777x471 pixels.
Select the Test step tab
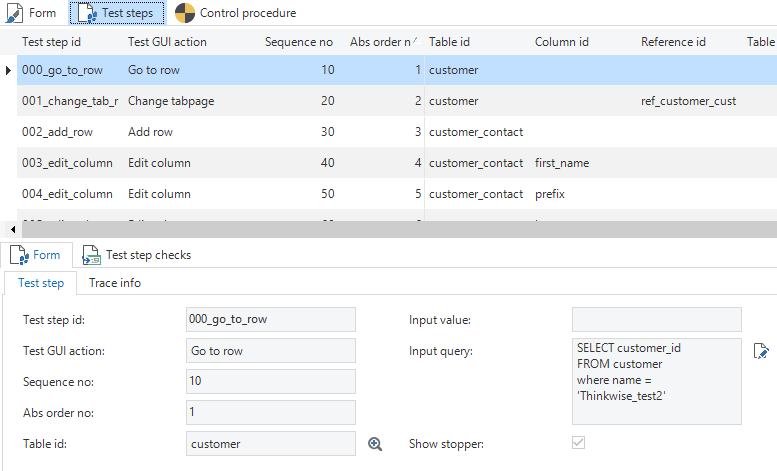(41, 283)
